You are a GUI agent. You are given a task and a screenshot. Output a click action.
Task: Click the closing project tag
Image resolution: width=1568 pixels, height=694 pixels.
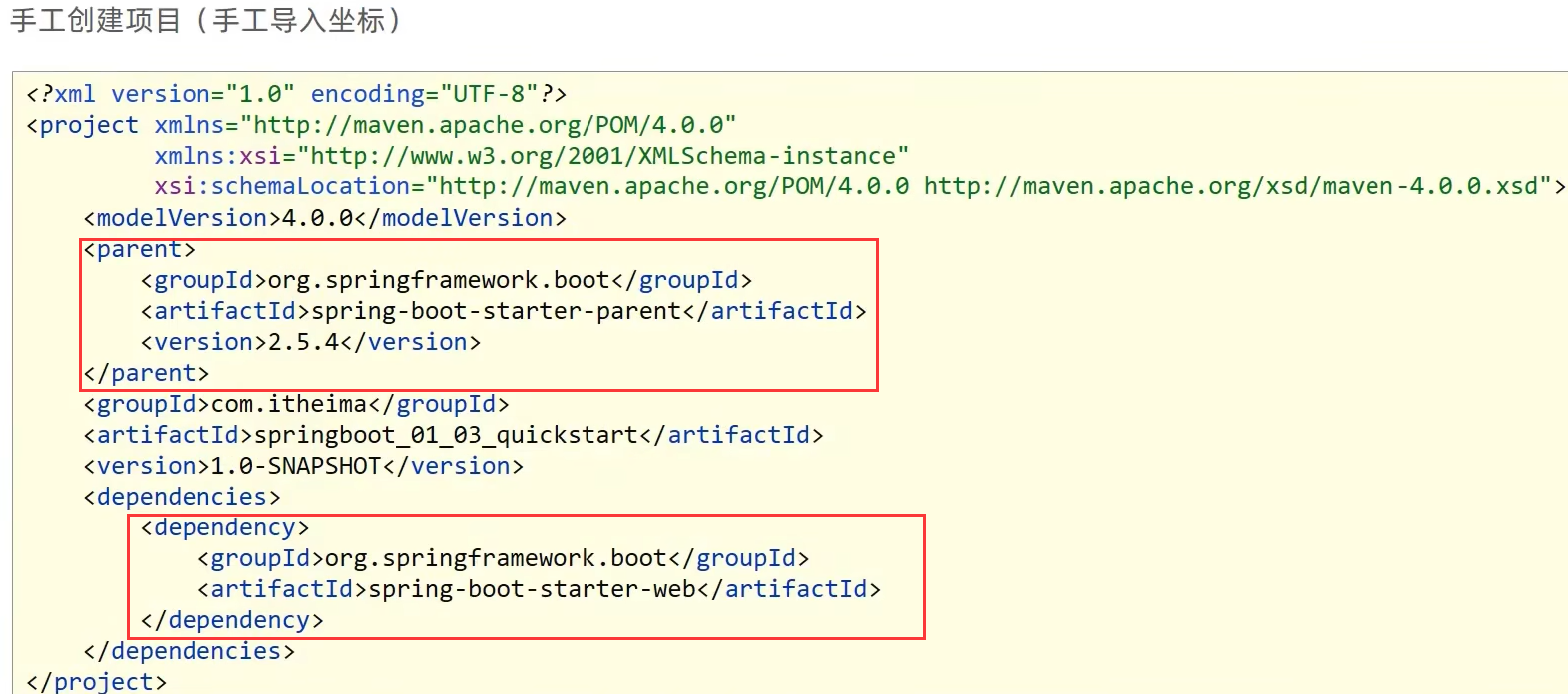(x=97, y=681)
